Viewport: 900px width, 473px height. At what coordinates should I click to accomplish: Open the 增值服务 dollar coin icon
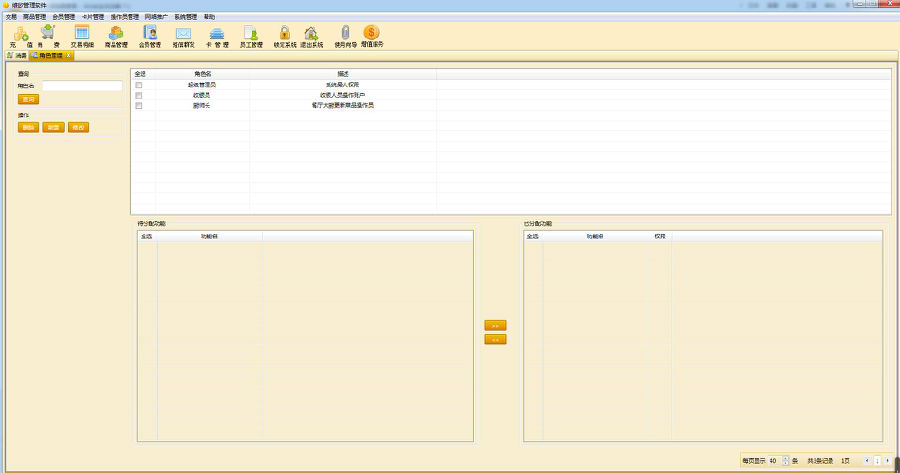(x=371, y=33)
